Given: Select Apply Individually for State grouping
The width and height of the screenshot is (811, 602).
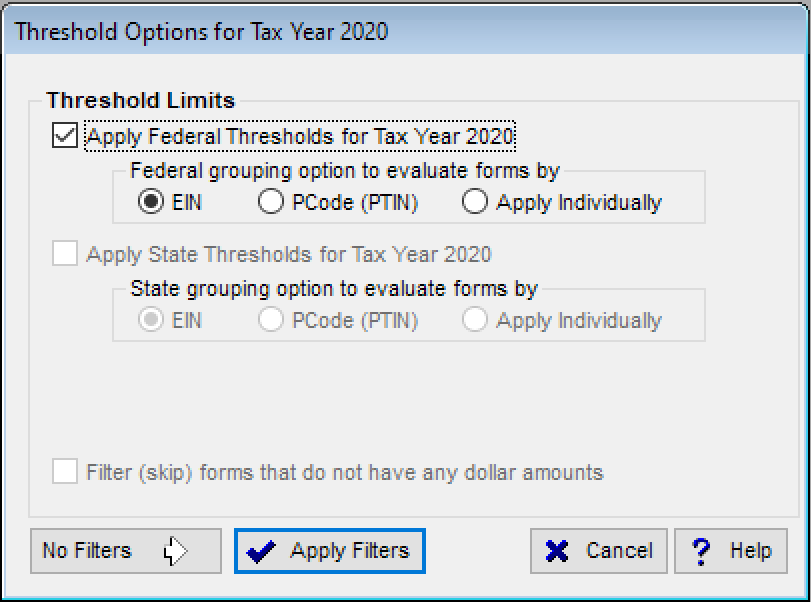Looking at the screenshot, I should [475, 321].
